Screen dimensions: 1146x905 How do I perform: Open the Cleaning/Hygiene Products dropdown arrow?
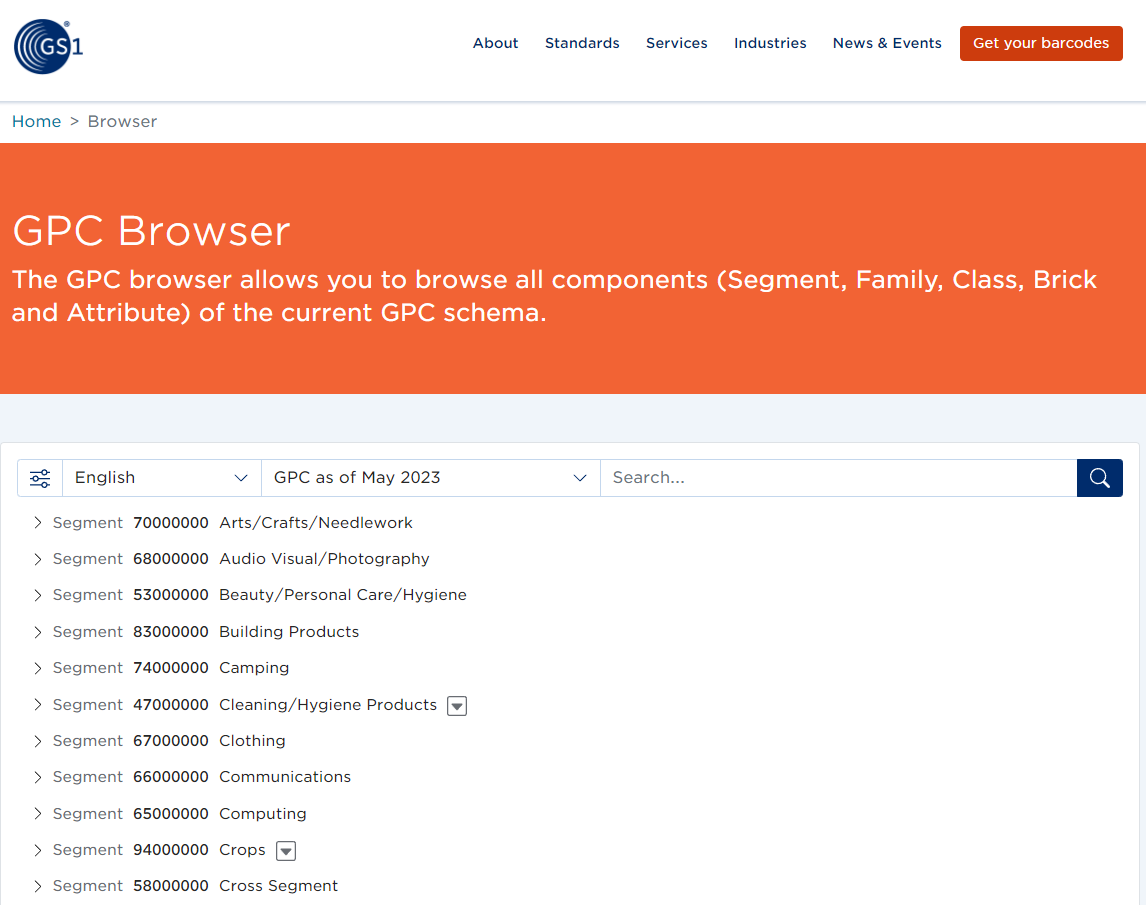457,705
